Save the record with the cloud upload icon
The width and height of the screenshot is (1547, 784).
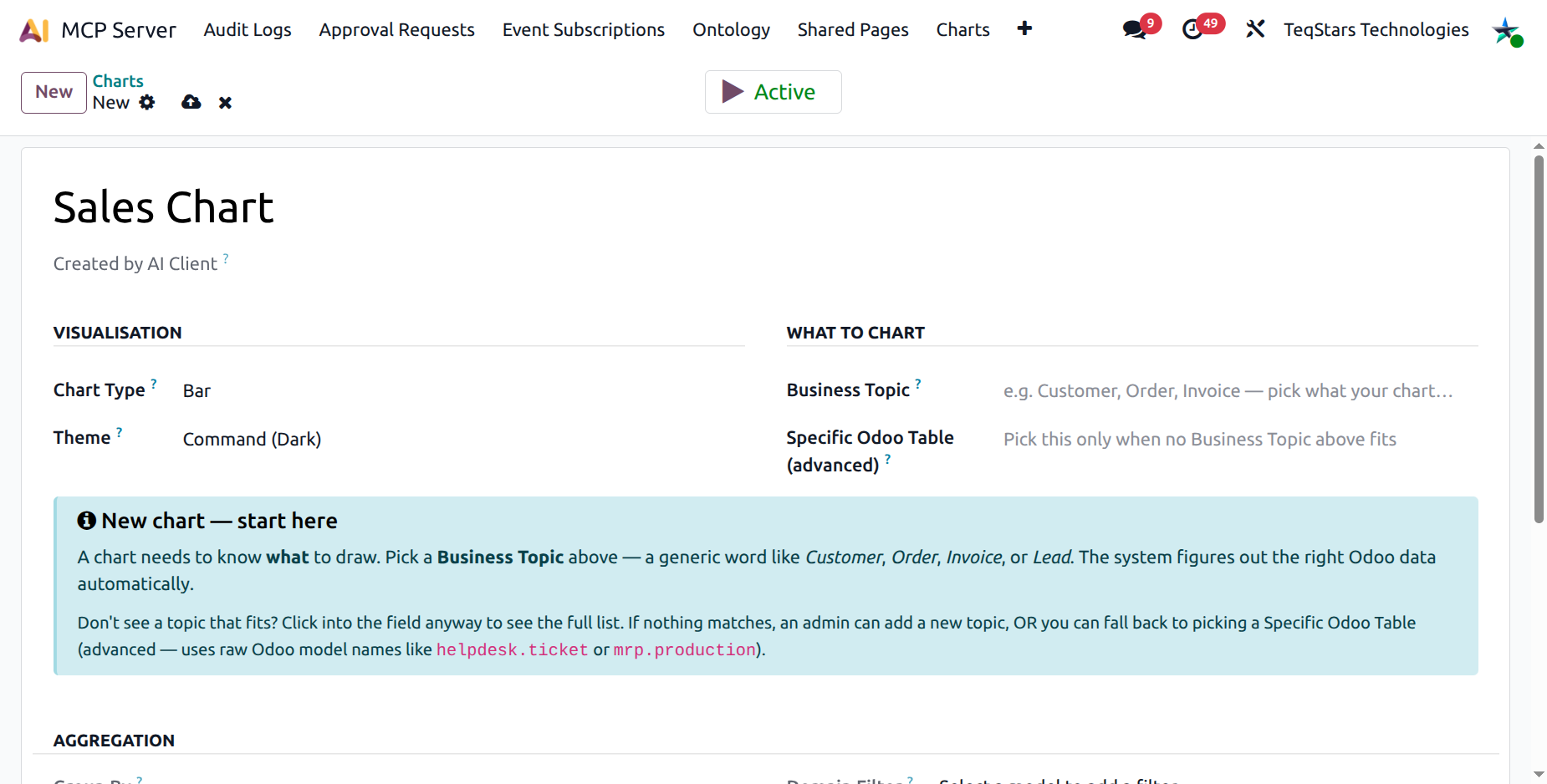pos(191,102)
